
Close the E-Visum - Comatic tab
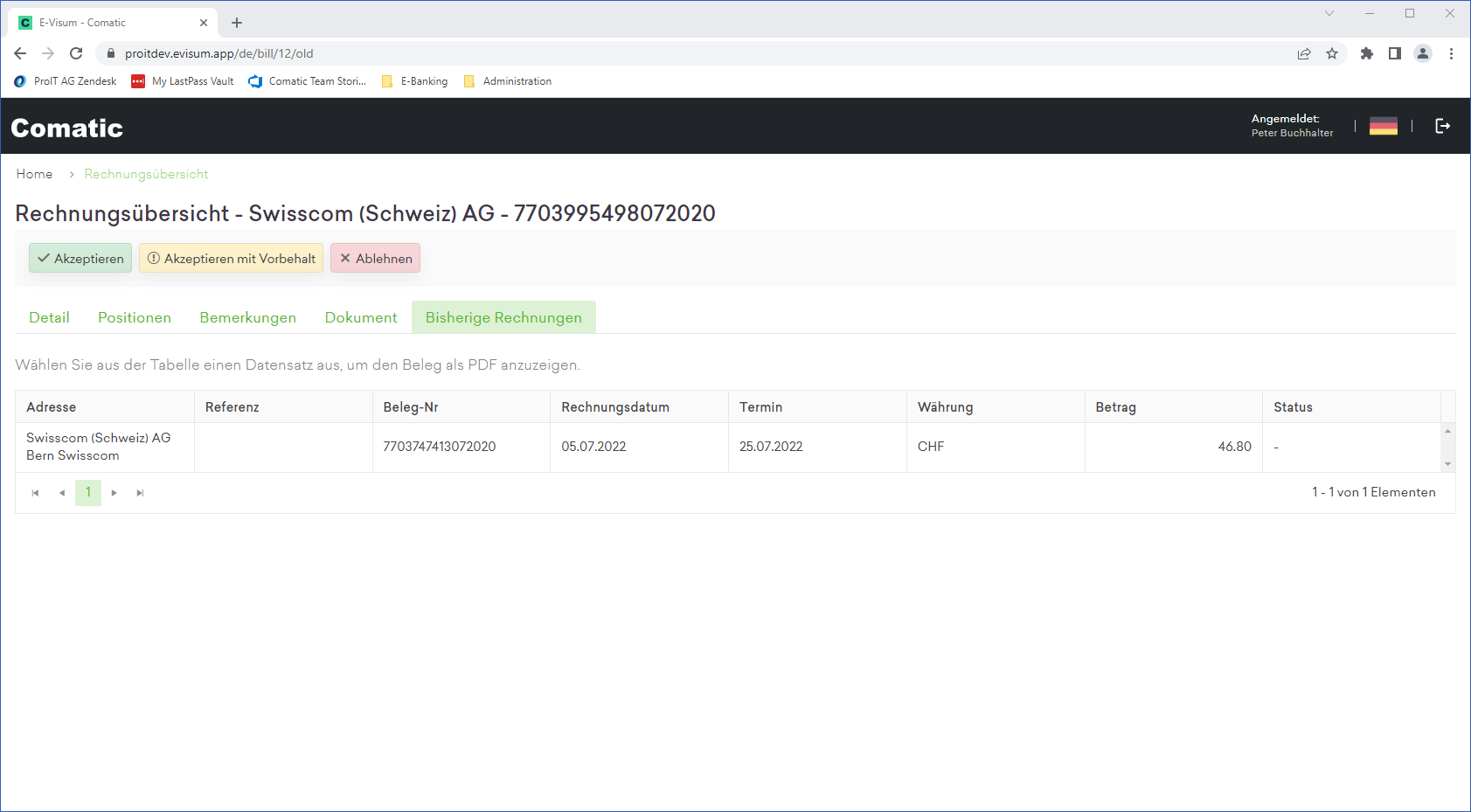(x=204, y=23)
